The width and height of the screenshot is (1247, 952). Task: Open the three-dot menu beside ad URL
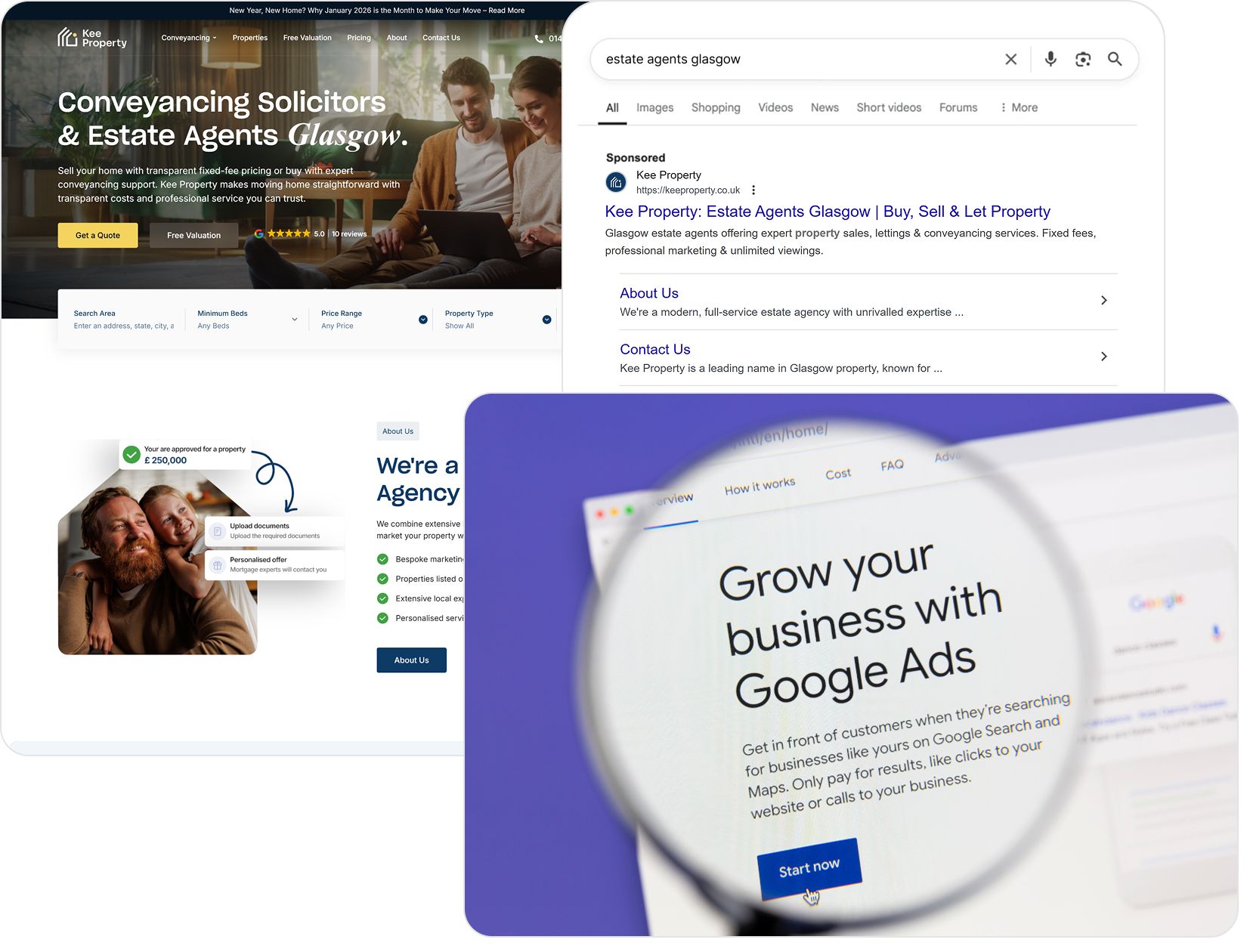753,190
